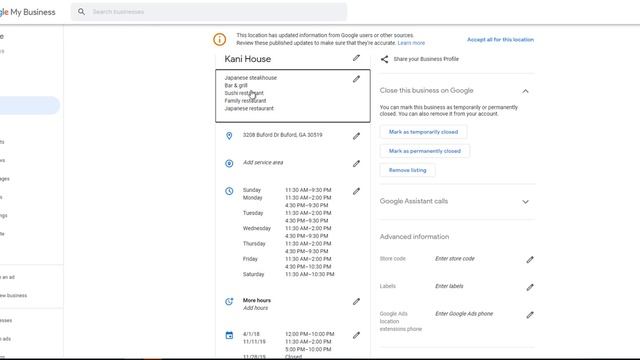Accept all for this location
Viewport: 640px width, 360px height.
[500, 40]
